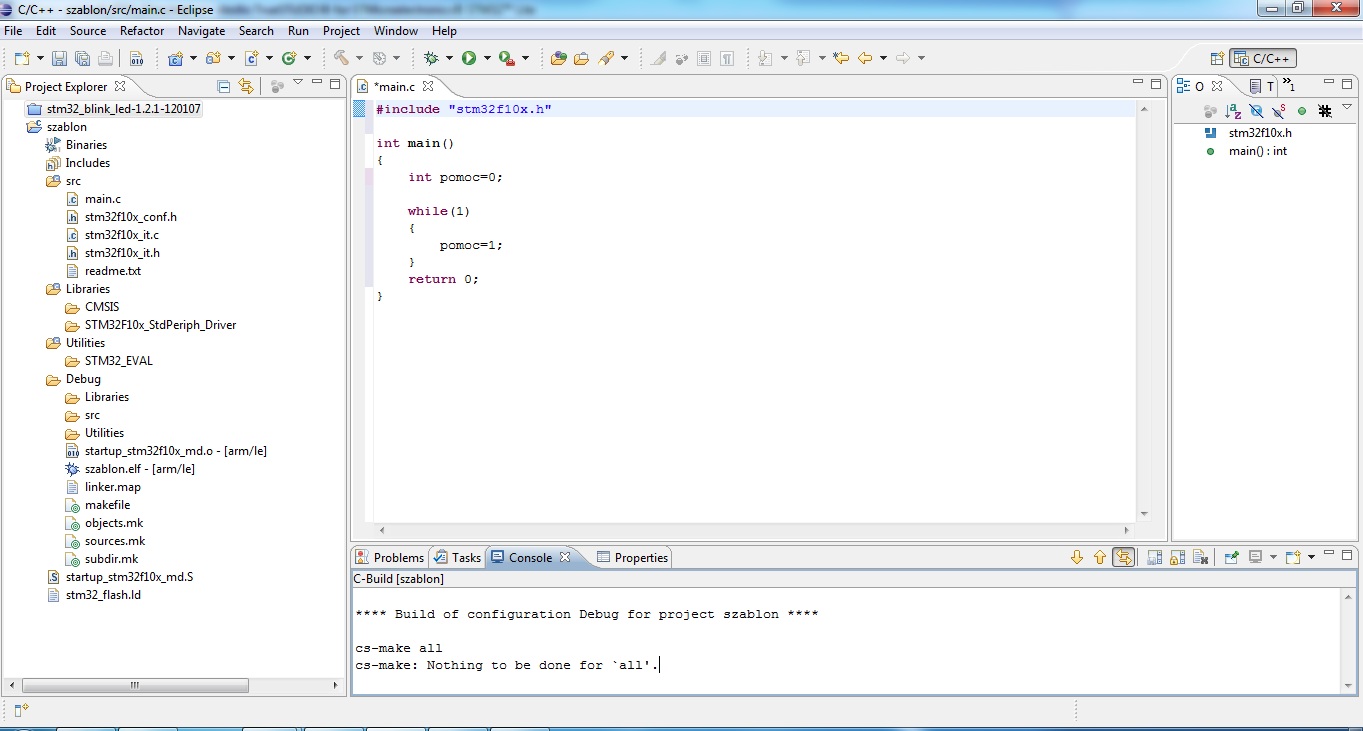Switch to the Properties tab
The height and width of the screenshot is (731, 1363).
point(633,558)
